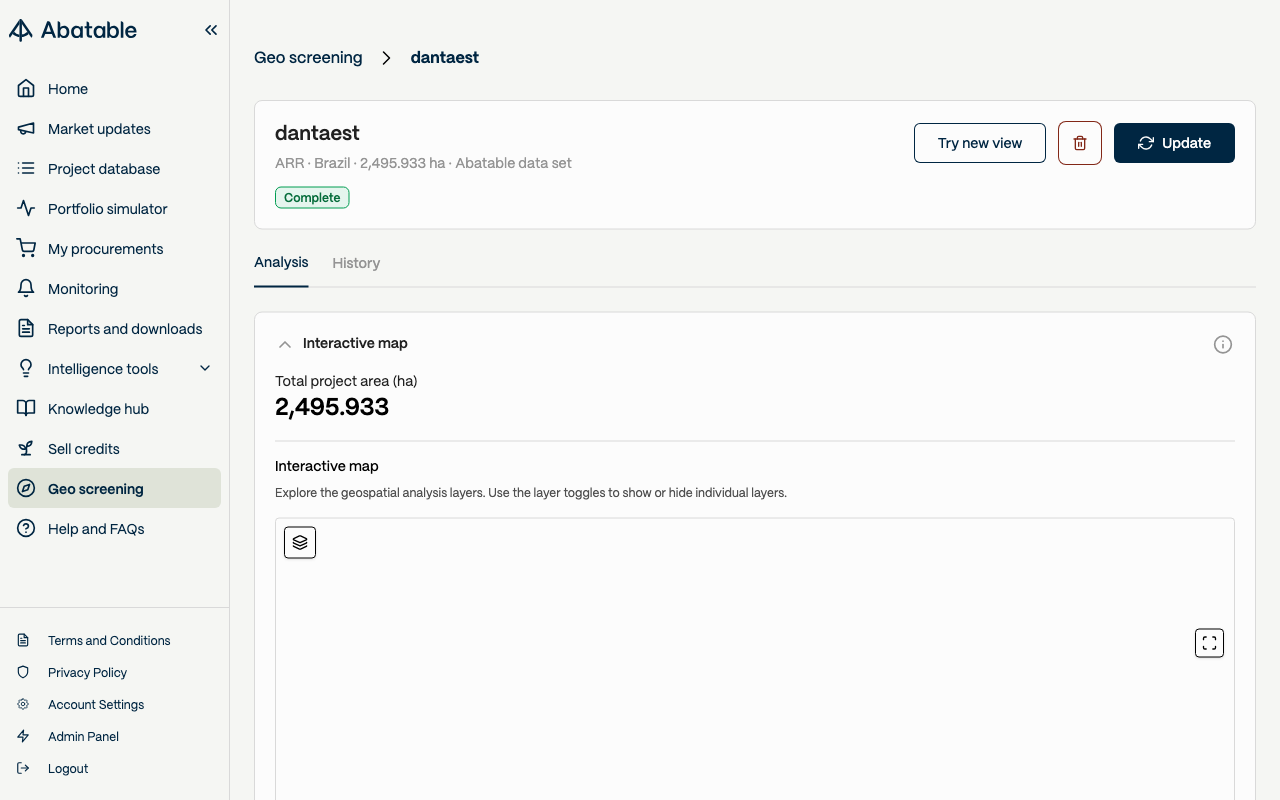Open the Knowledge hub page
Viewport: 1280px width, 800px height.
click(114, 409)
